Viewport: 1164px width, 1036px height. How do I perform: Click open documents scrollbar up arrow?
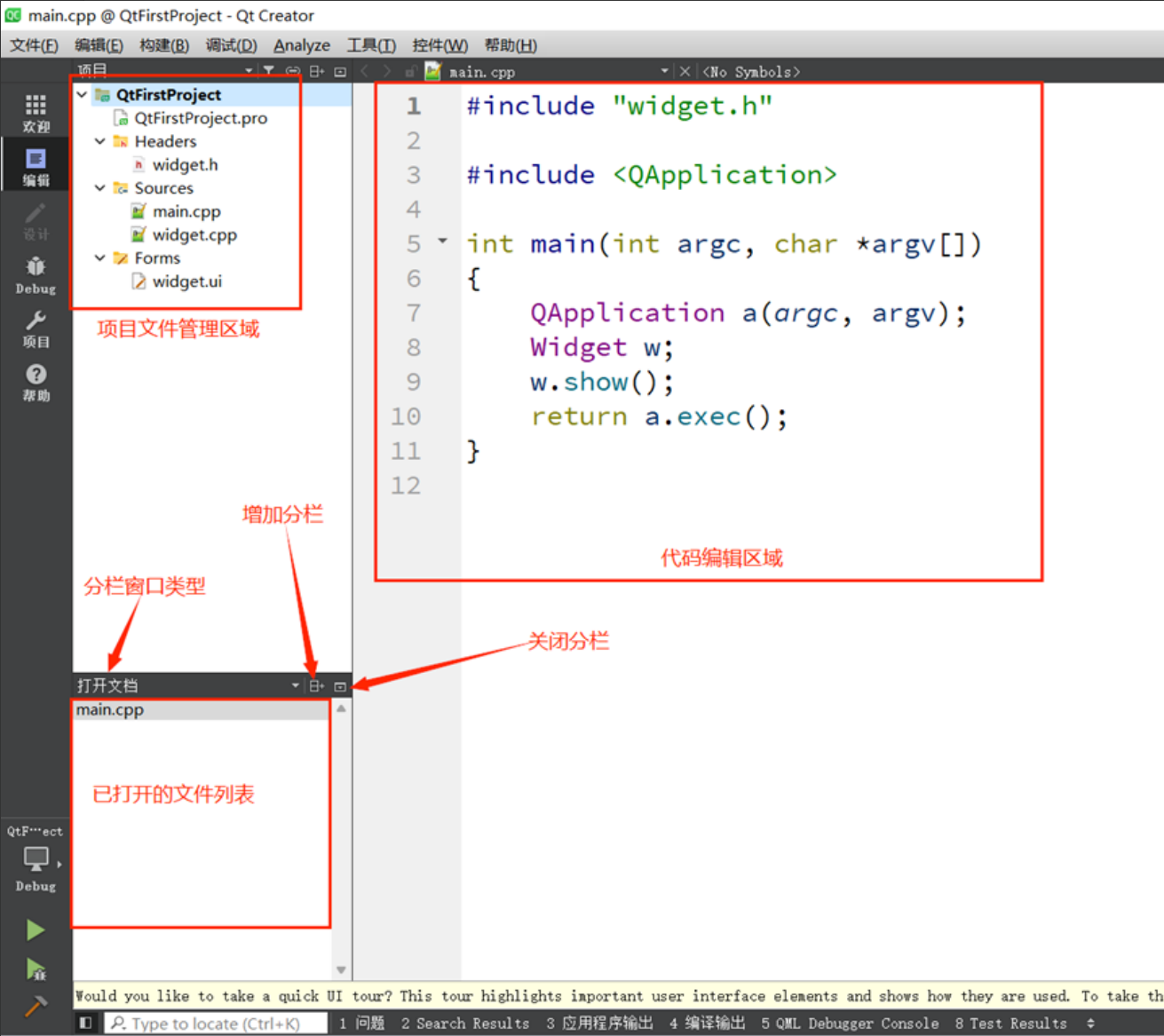(x=341, y=708)
